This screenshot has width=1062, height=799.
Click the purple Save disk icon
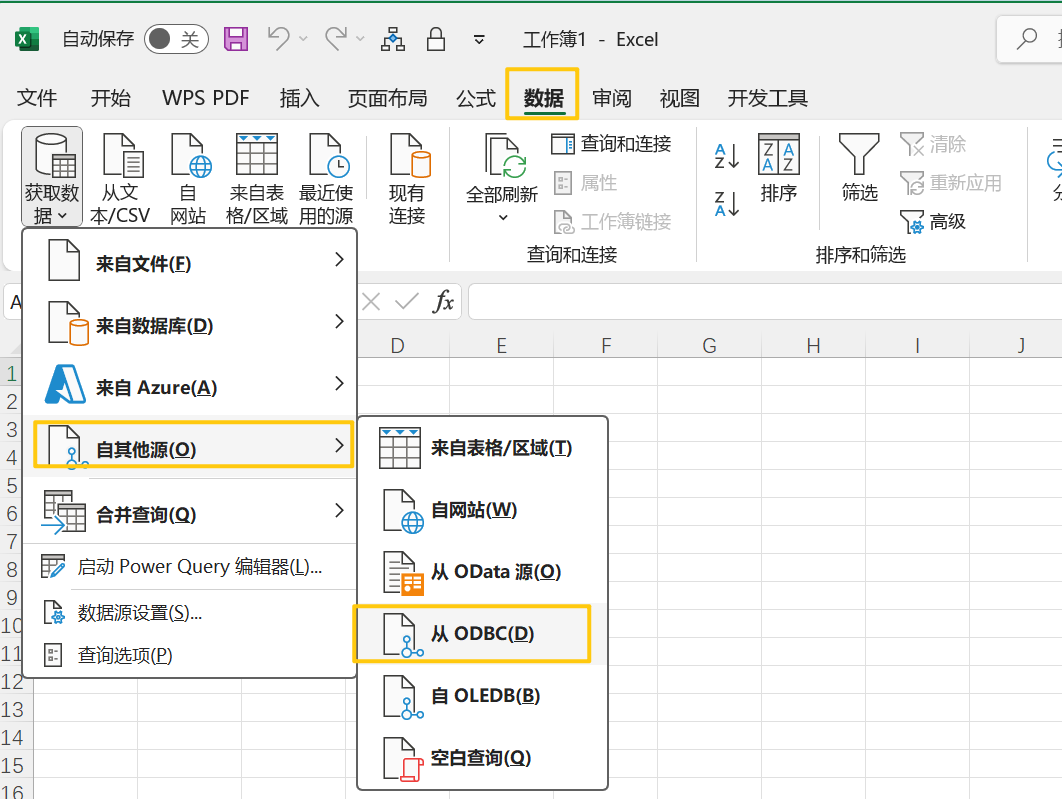[x=236, y=39]
